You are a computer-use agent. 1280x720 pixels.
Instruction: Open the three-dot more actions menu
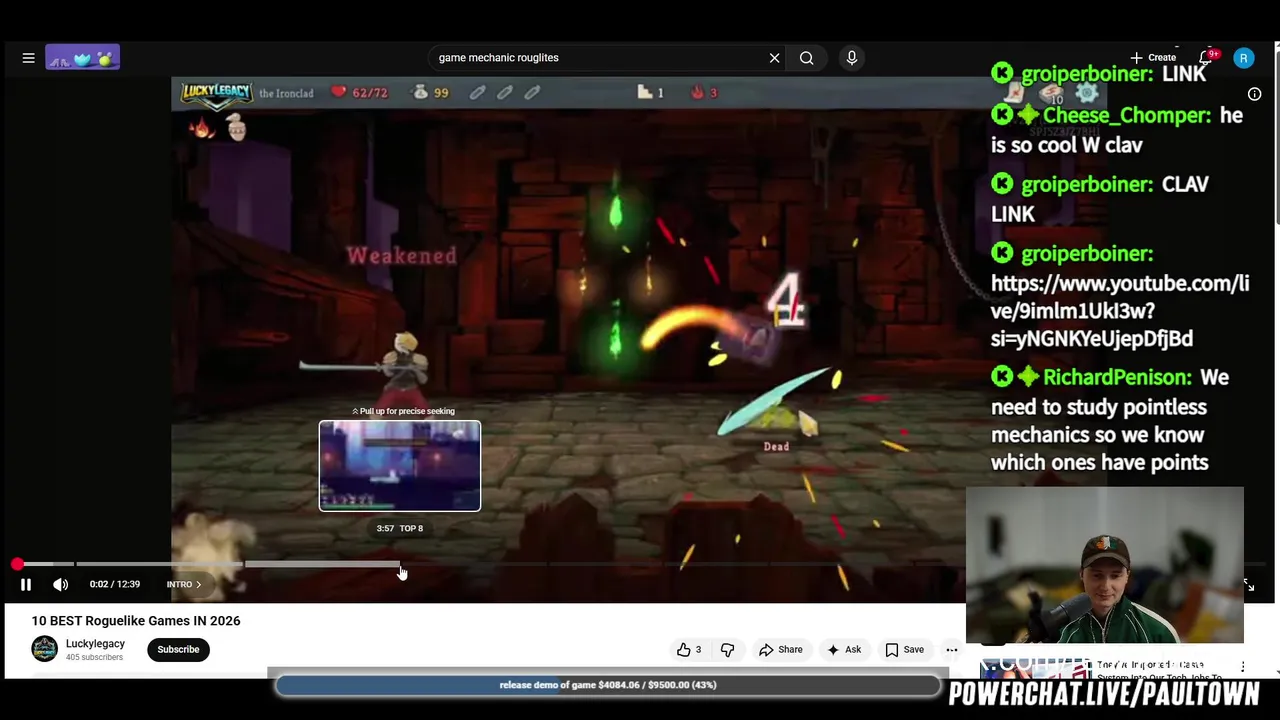click(x=952, y=650)
